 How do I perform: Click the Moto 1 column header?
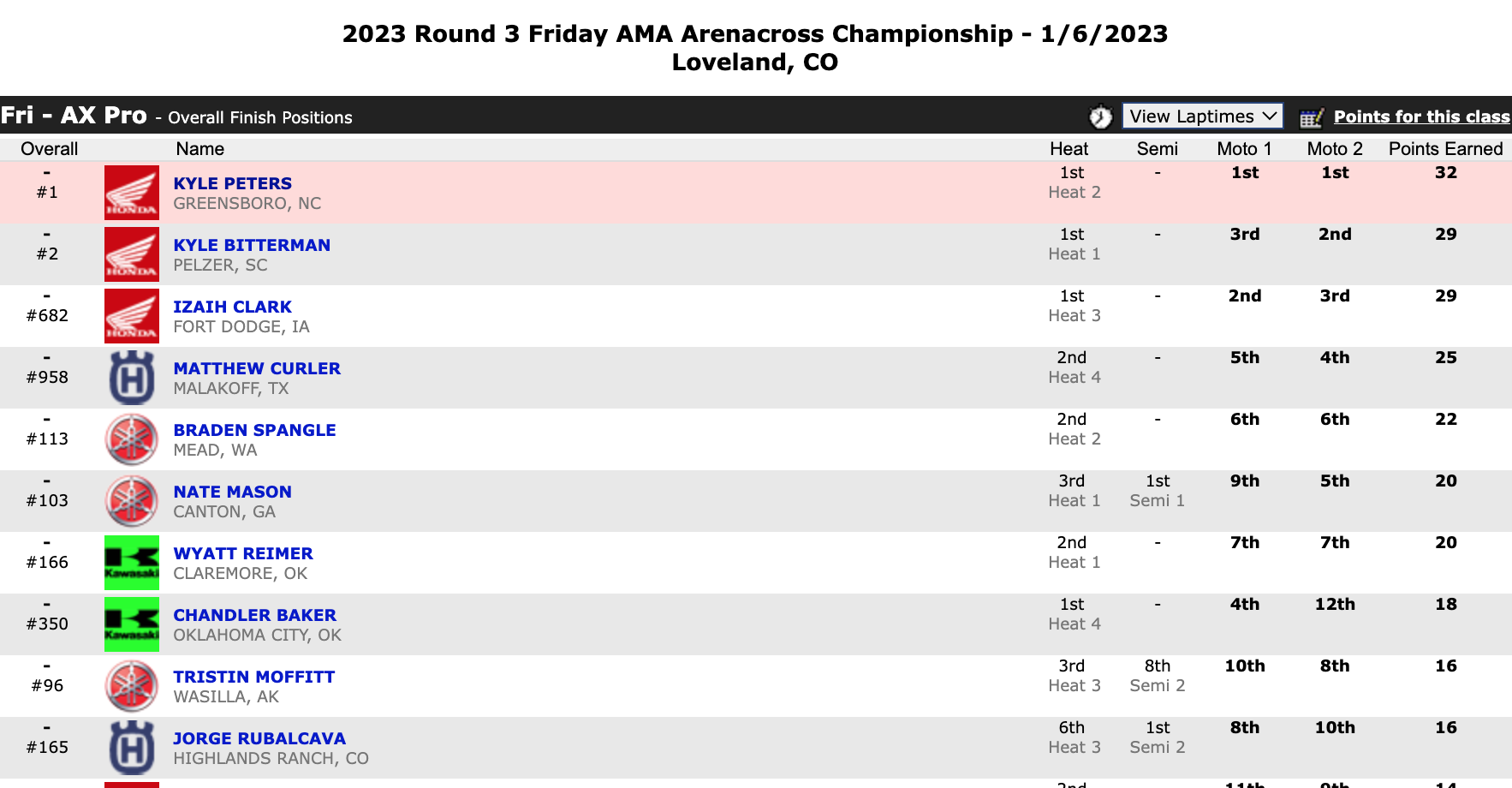(x=1244, y=149)
